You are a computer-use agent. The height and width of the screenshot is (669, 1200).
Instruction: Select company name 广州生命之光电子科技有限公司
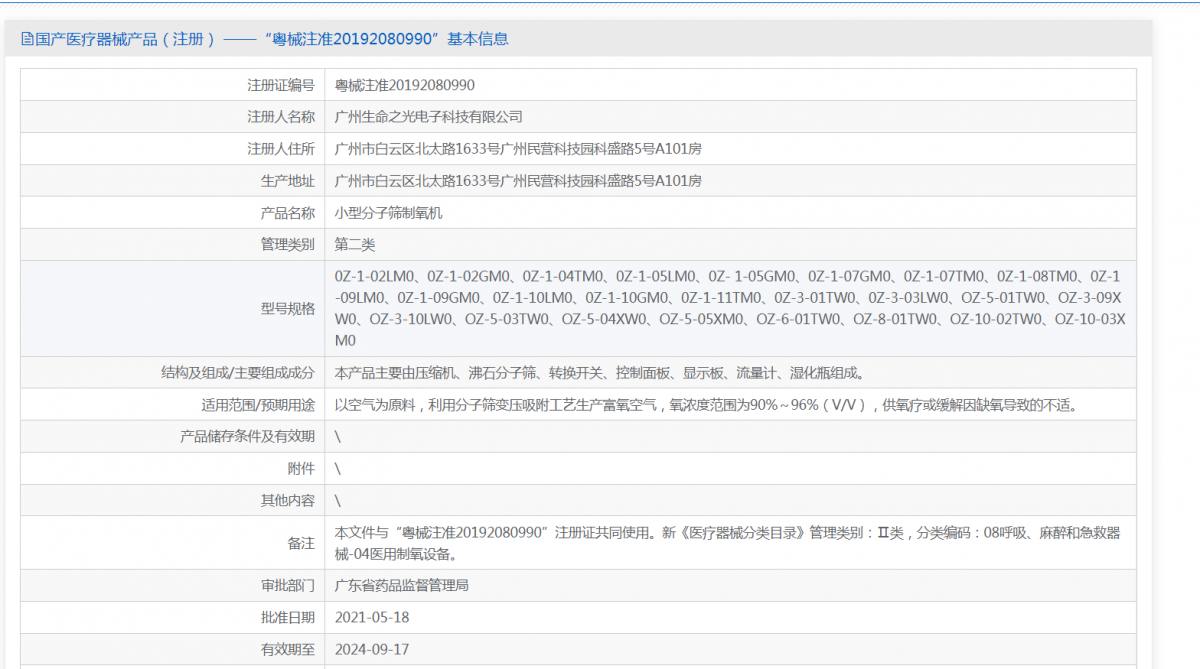click(x=429, y=117)
